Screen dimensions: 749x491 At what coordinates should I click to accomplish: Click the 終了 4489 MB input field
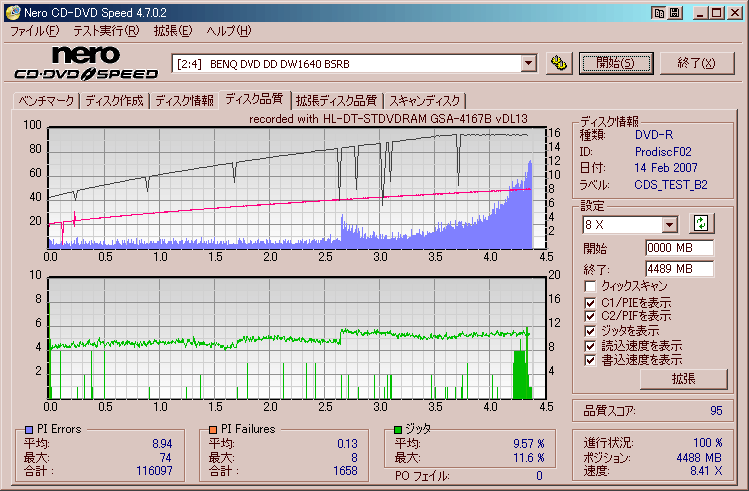pos(679,269)
